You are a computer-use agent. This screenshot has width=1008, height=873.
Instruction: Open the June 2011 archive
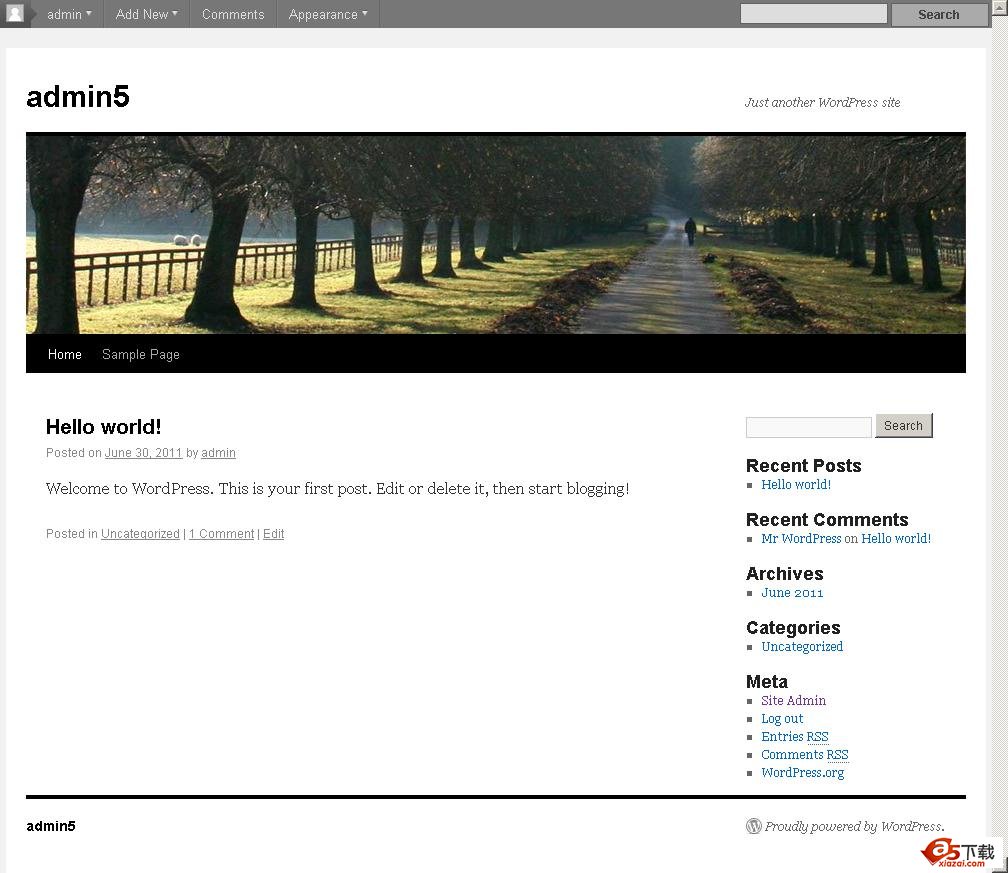pyautogui.click(x=792, y=593)
